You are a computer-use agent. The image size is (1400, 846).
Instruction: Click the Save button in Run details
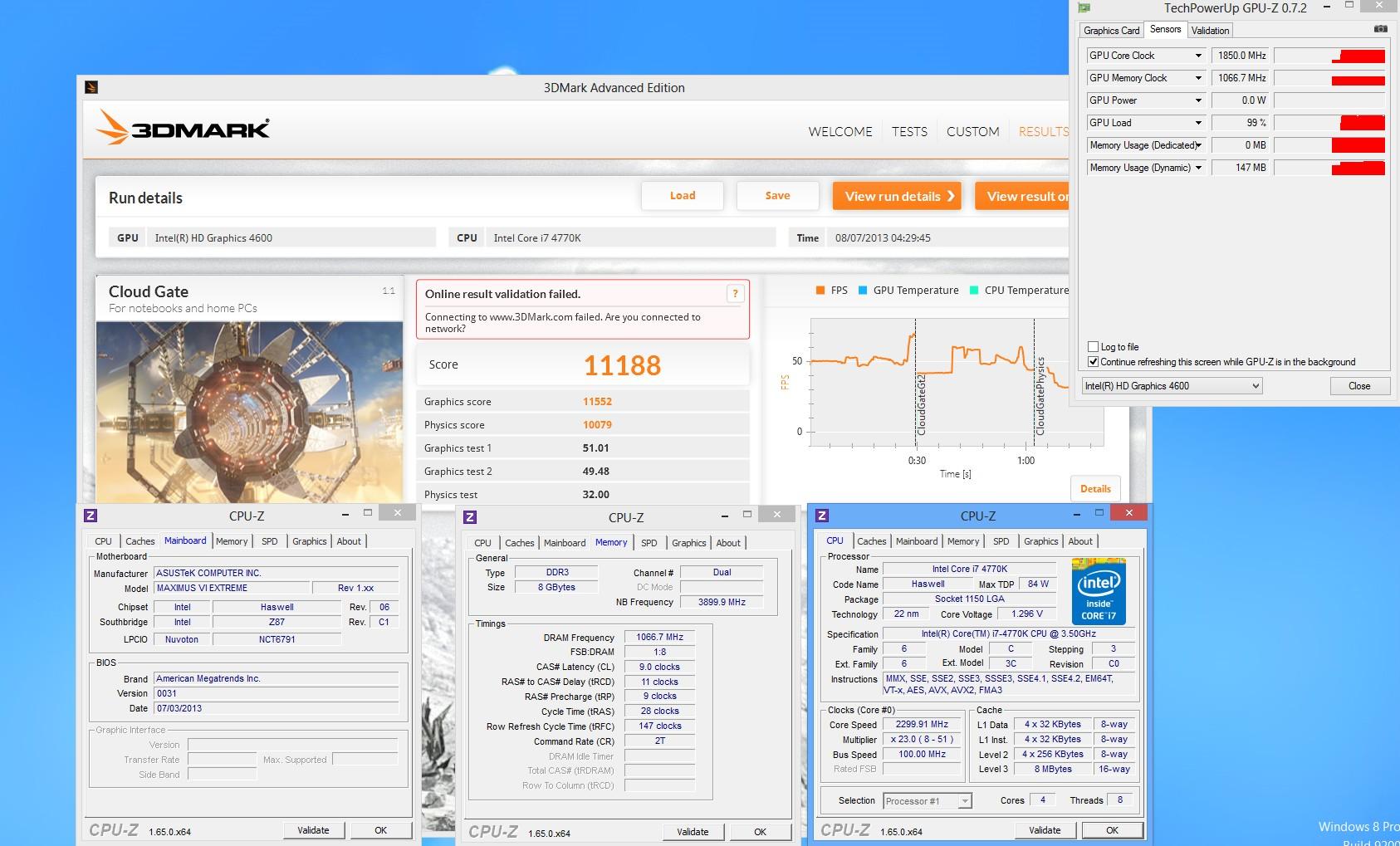click(x=777, y=196)
